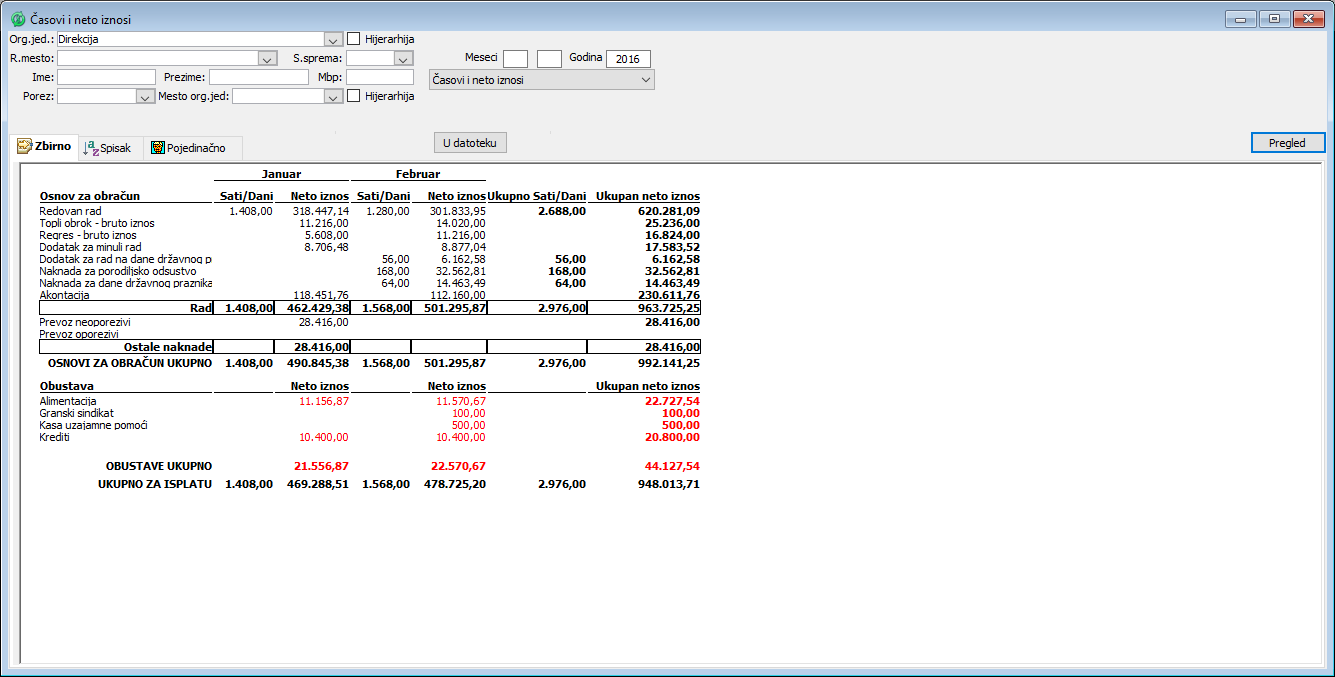Minimize the window
The image size is (1335, 677).
[1241, 19]
